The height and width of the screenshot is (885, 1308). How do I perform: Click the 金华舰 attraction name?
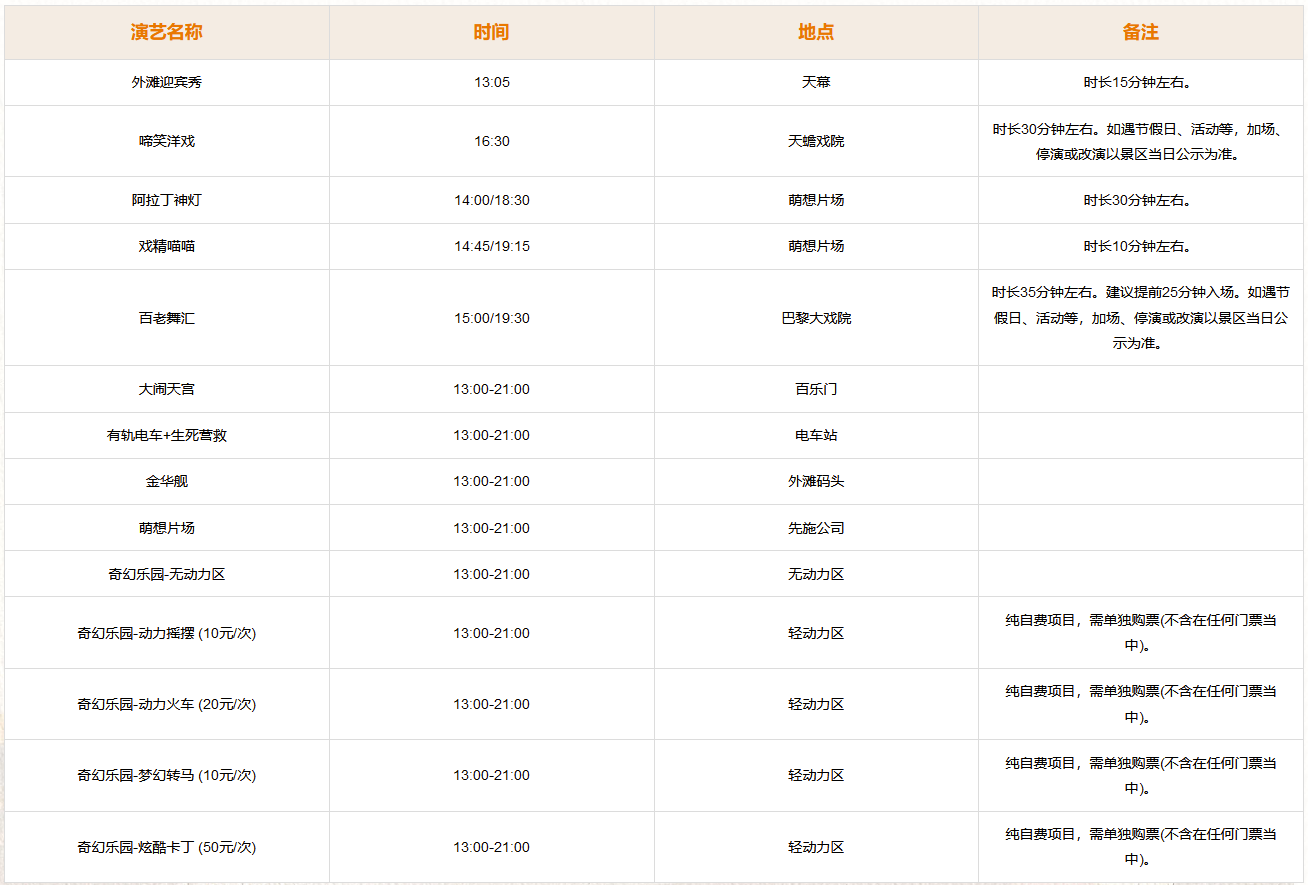pos(166,481)
